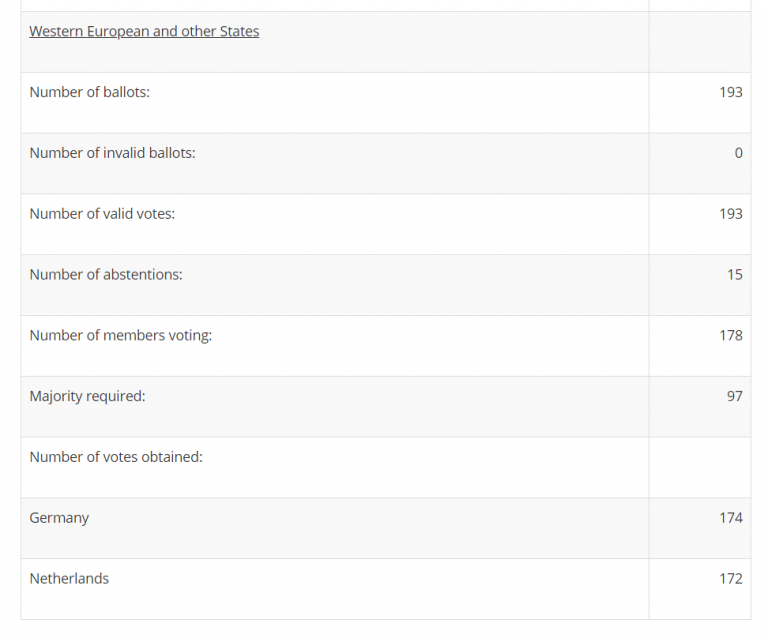Select the Number of members voting label
The width and height of the screenshot is (768, 642).
point(120,335)
